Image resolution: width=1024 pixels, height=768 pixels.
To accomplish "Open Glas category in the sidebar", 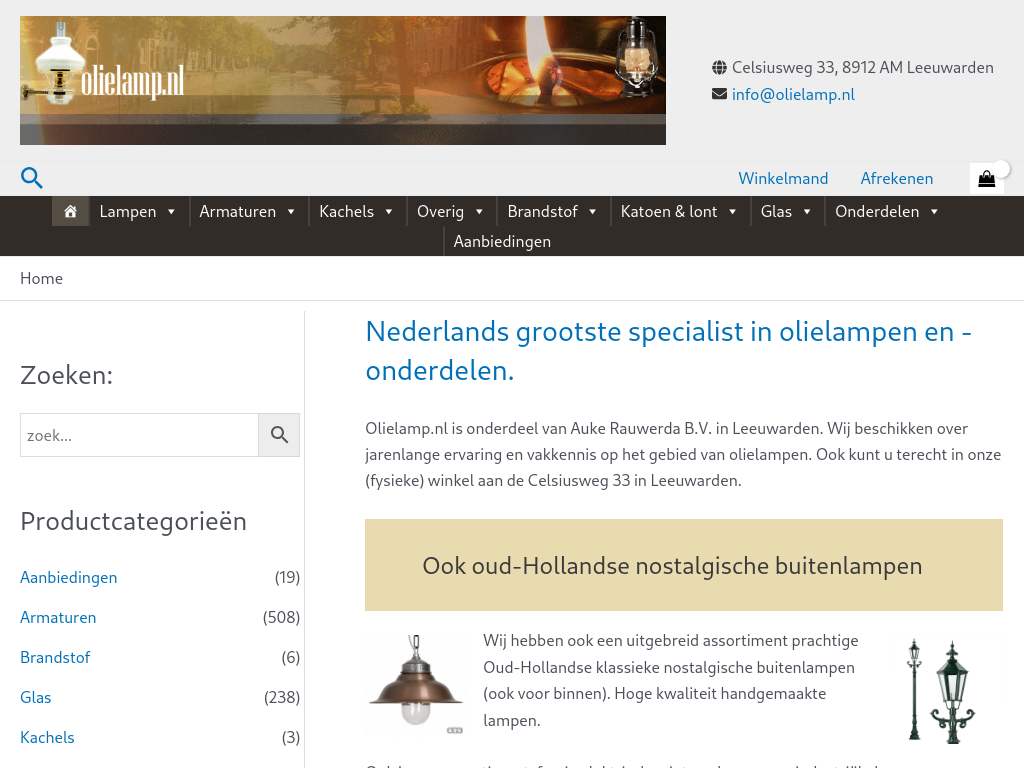I will 36,697.
